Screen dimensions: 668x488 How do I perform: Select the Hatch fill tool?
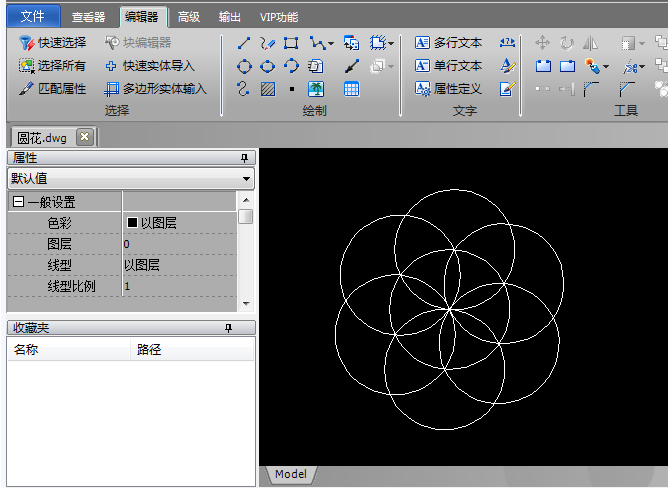(x=268, y=89)
